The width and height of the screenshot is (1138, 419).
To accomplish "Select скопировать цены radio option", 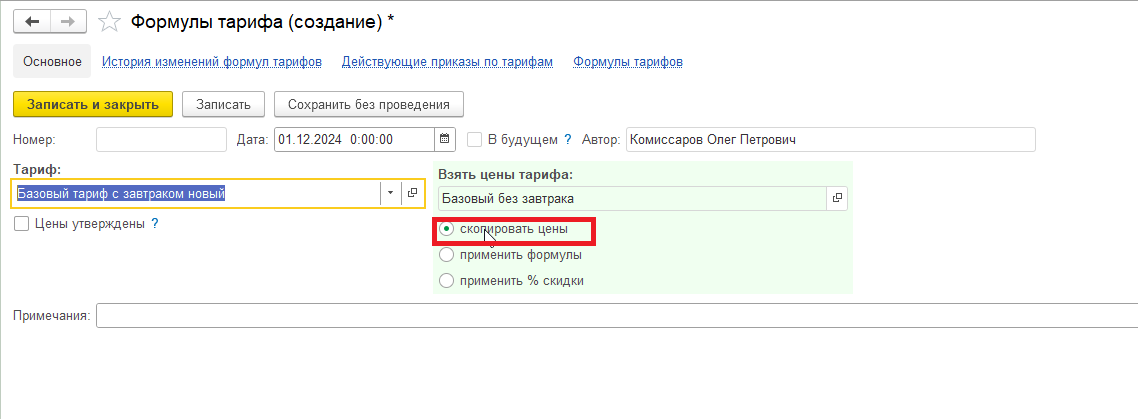I will click(447, 229).
